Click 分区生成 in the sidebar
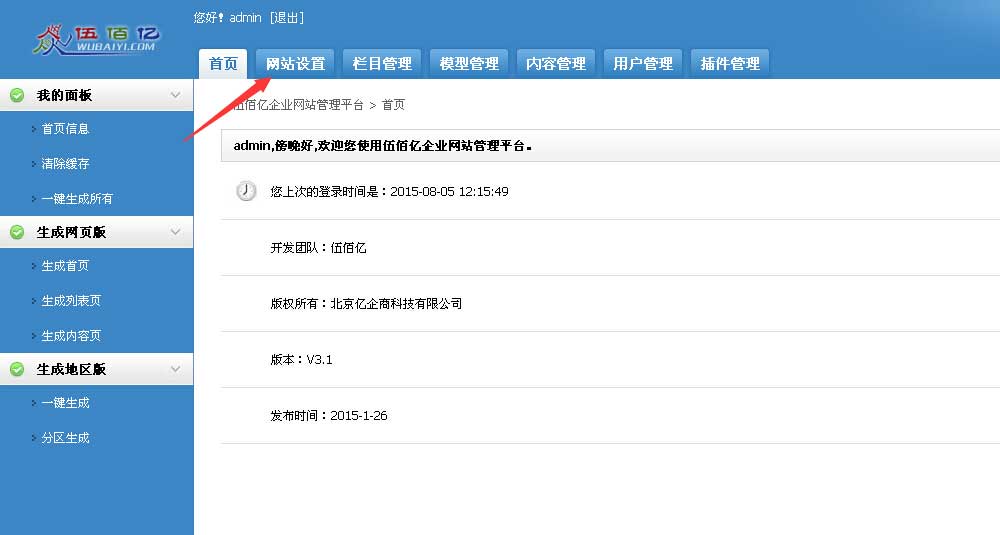This screenshot has height=535, width=1000. (65, 438)
